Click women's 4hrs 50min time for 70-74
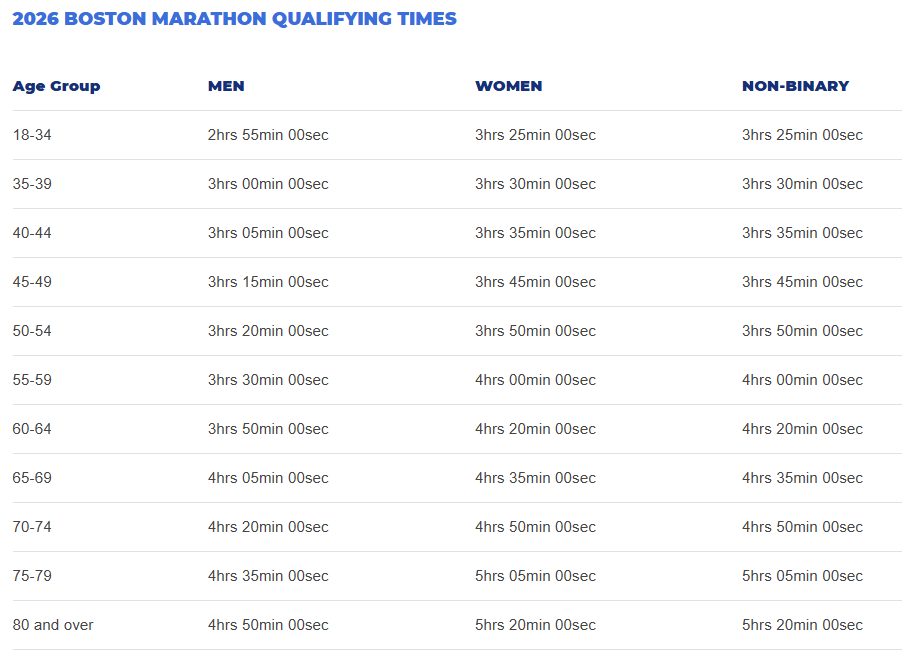Screen dimensions: 902x661 click(535, 527)
